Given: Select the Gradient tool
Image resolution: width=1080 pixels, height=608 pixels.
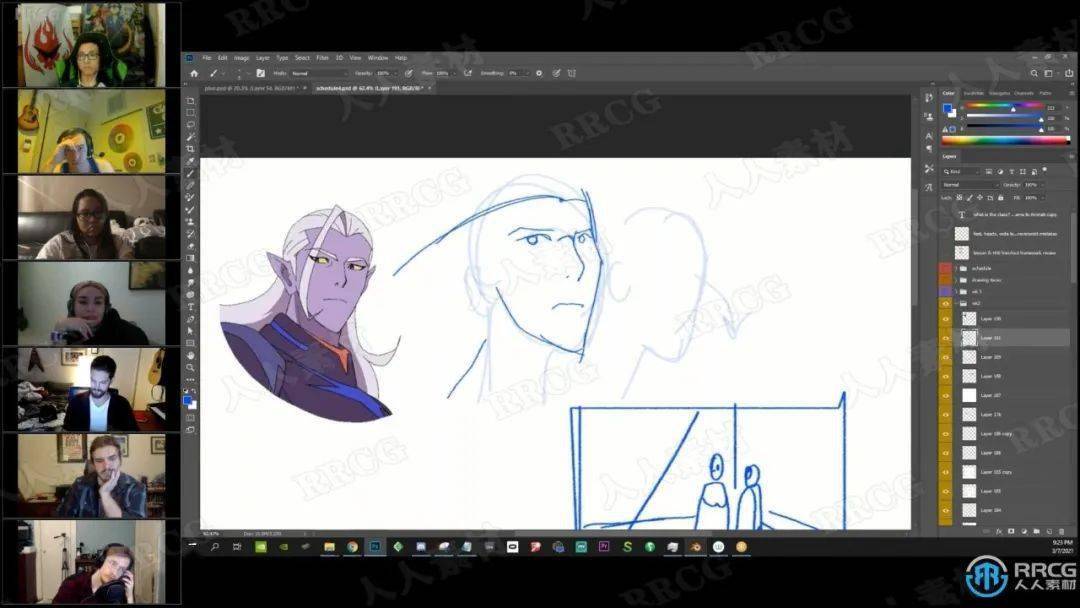Looking at the screenshot, I should click(x=190, y=258).
